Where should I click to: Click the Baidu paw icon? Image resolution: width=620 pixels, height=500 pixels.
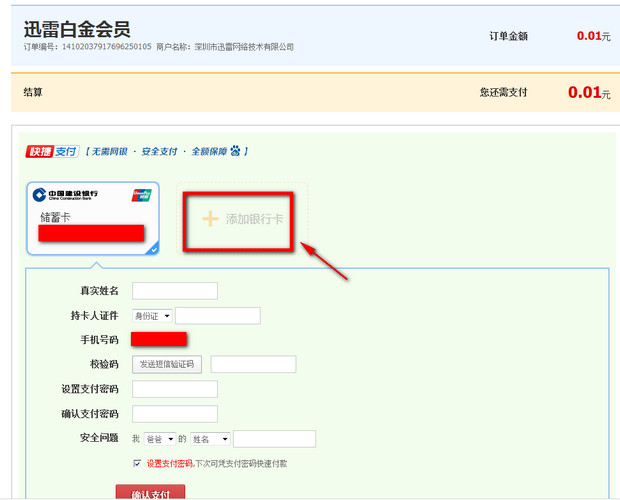(x=236, y=151)
